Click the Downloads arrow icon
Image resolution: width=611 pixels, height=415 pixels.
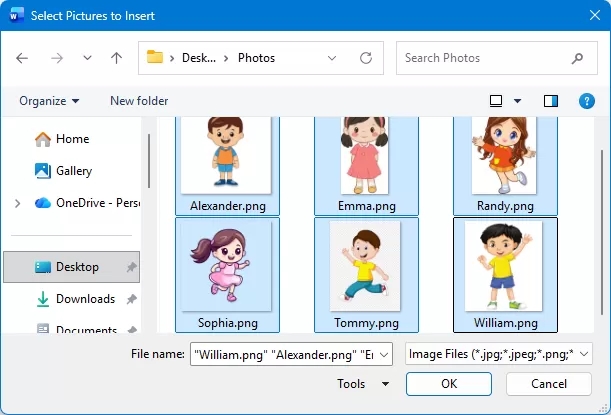coord(43,299)
